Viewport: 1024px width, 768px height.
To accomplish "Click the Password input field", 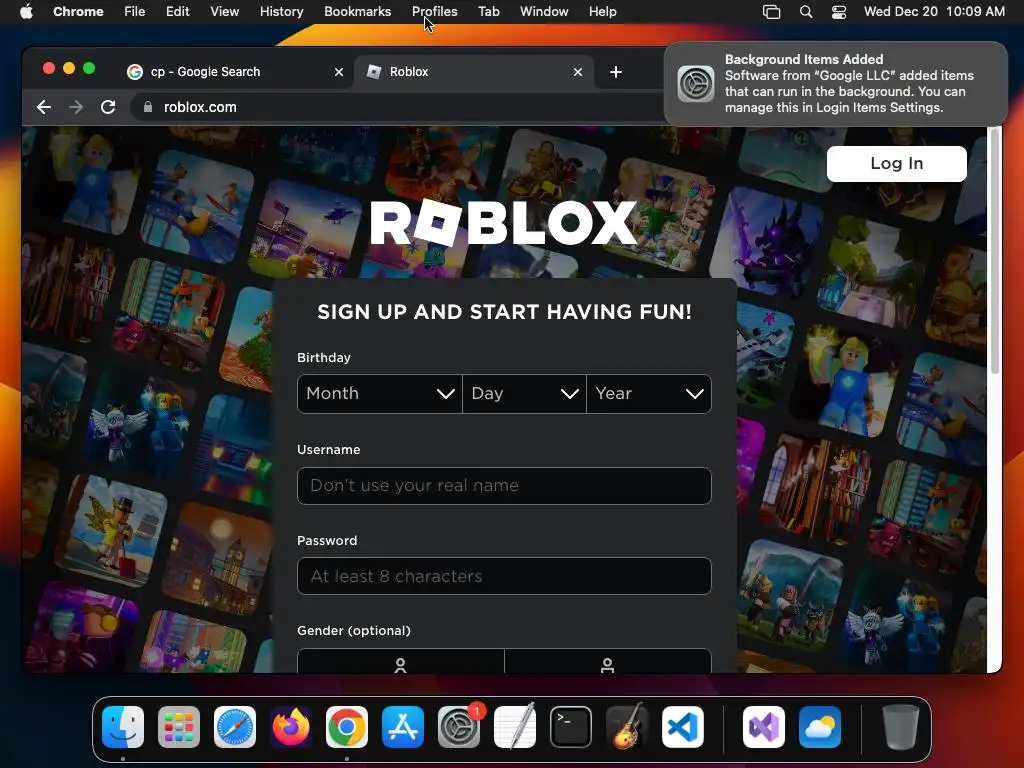I will (504, 576).
